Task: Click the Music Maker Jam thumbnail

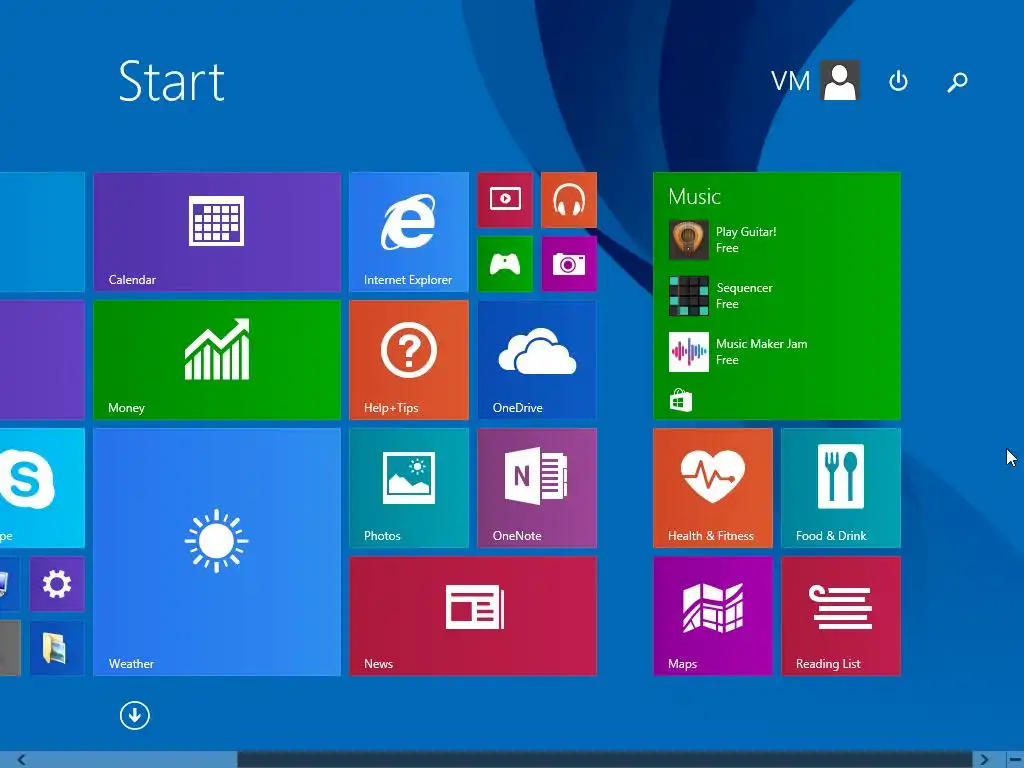Action: 688,352
